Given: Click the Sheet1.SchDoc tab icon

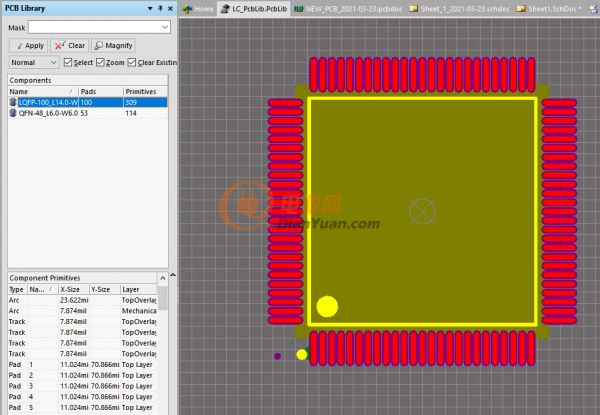Looking at the screenshot, I should [521, 9].
